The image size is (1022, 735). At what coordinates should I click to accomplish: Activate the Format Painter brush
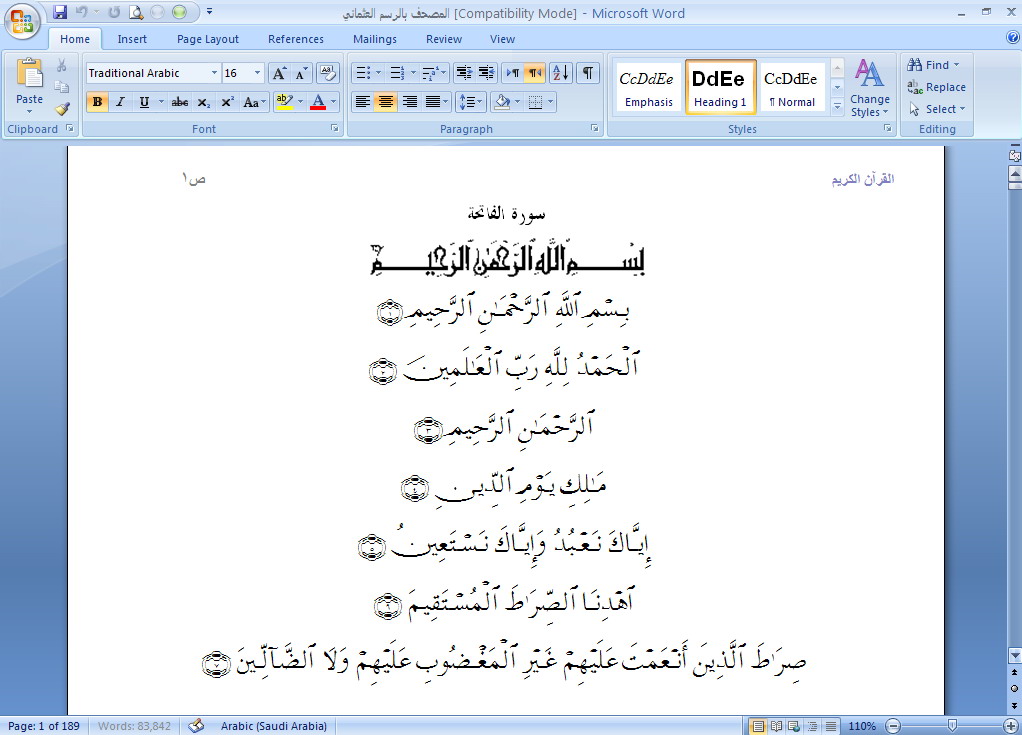click(x=61, y=108)
